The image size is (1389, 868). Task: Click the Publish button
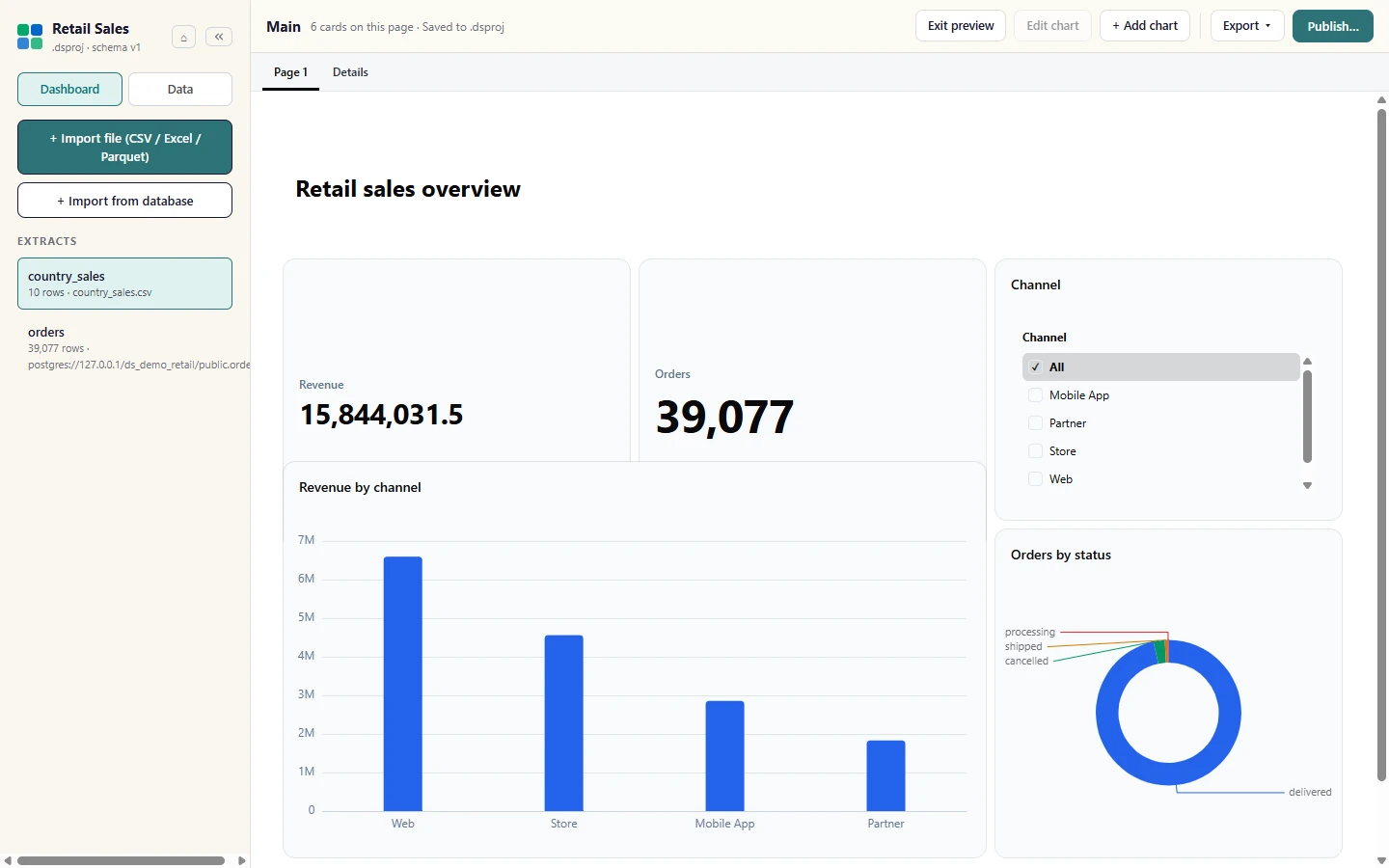(1333, 26)
